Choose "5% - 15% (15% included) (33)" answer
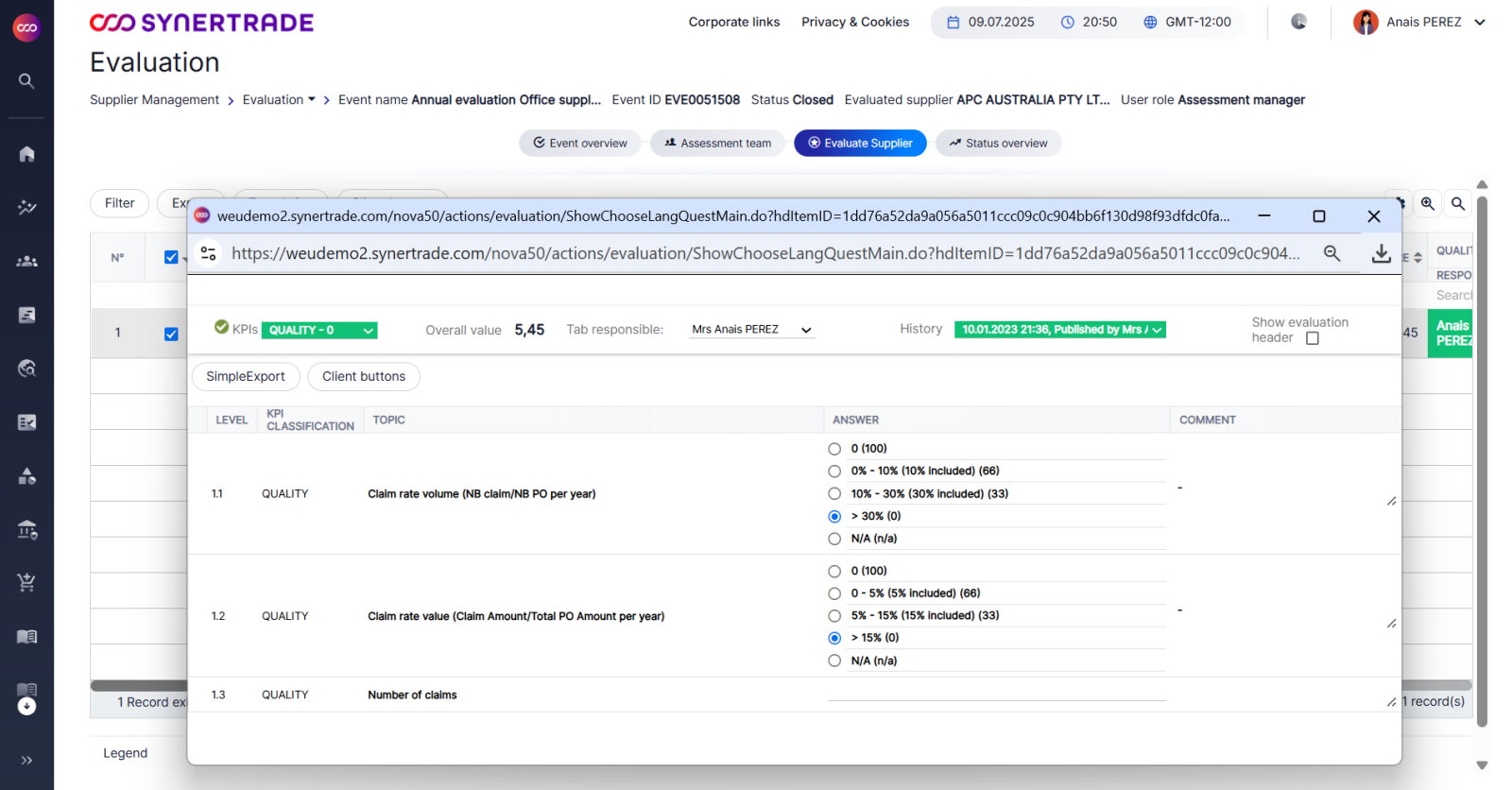 [x=834, y=615]
